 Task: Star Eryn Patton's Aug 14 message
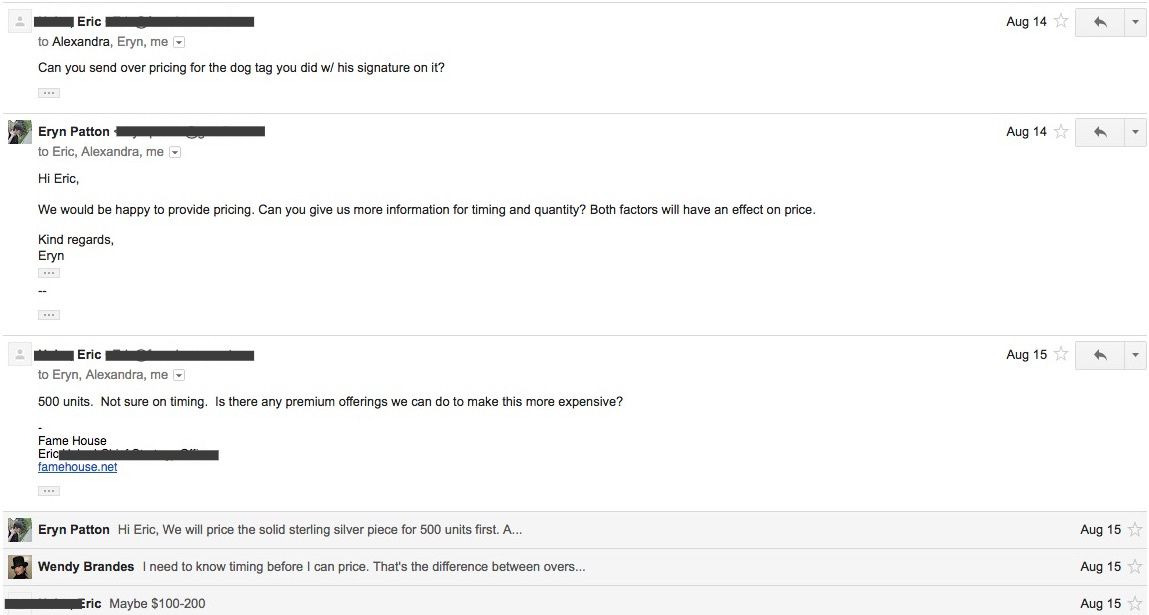point(1061,131)
